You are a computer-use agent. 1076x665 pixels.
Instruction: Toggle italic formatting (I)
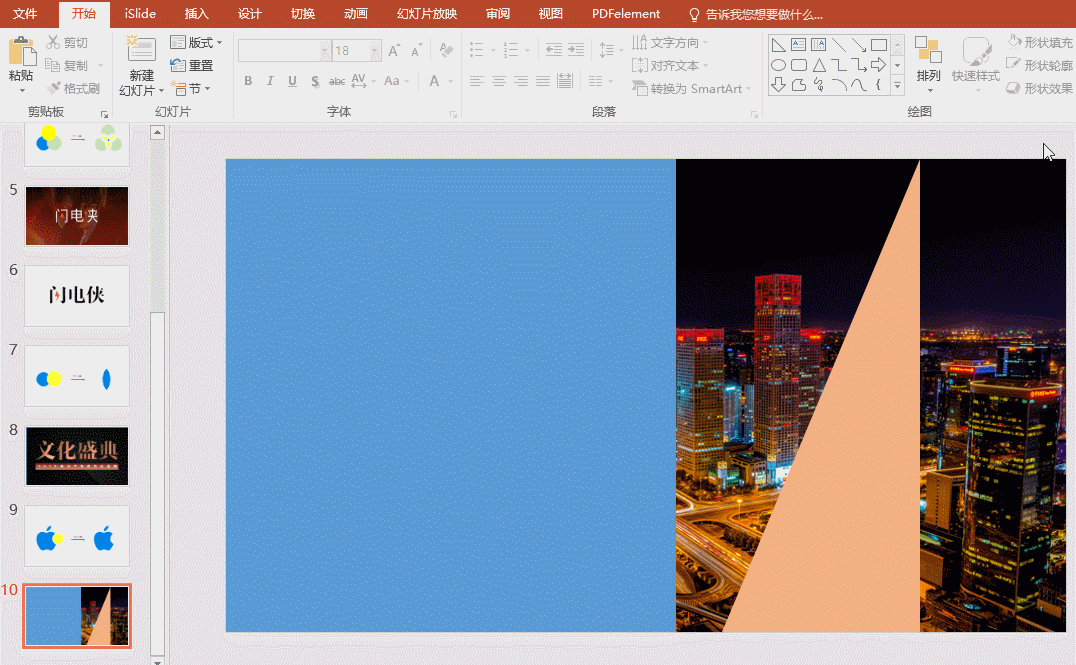pyautogui.click(x=270, y=81)
